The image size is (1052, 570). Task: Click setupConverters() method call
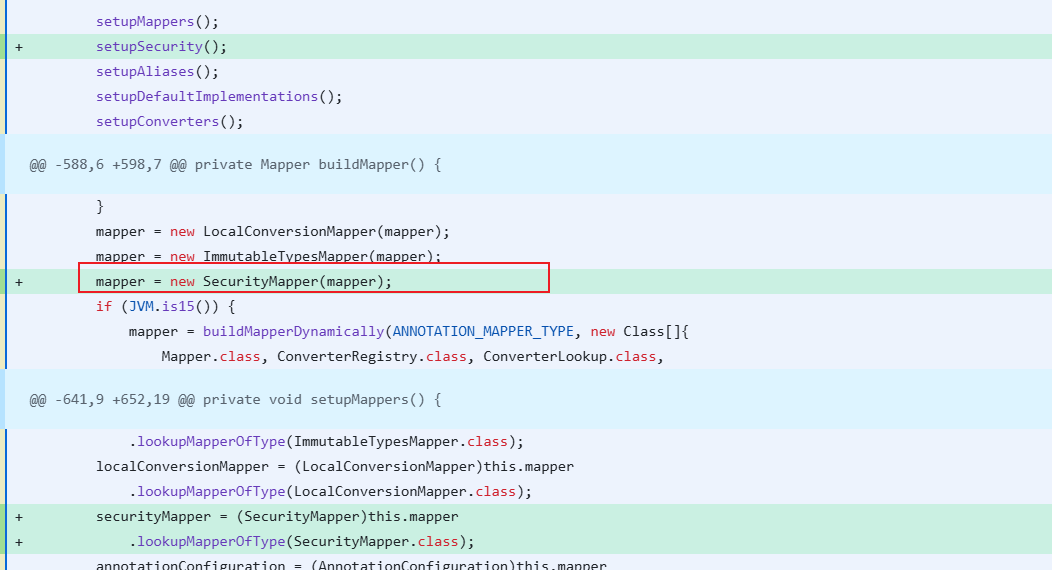coord(169,121)
